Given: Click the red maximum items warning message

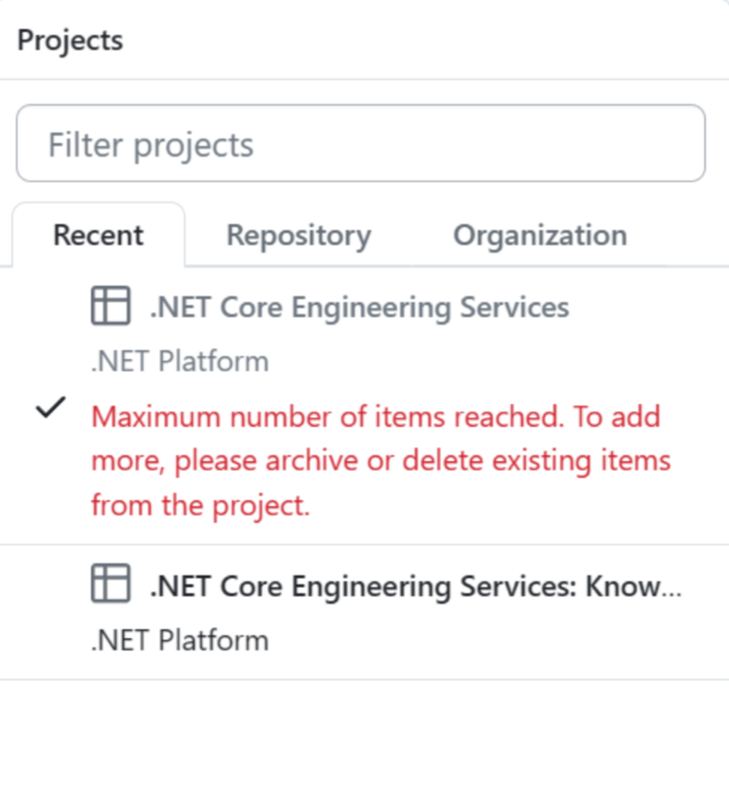Looking at the screenshot, I should (x=380, y=460).
